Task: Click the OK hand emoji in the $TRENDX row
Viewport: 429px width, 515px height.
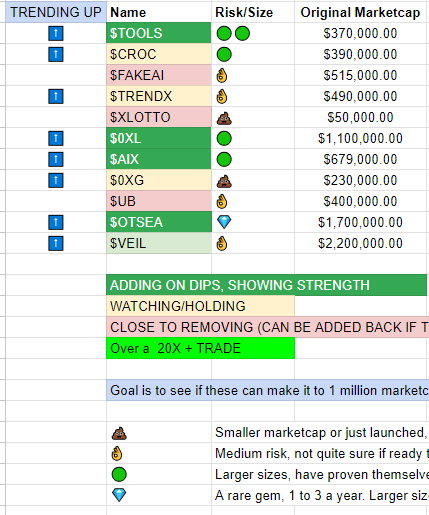Action: tap(222, 97)
